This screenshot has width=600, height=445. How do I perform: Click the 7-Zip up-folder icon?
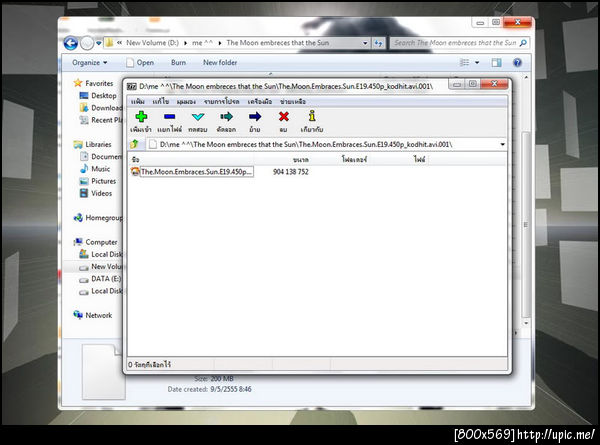pyautogui.click(x=134, y=144)
